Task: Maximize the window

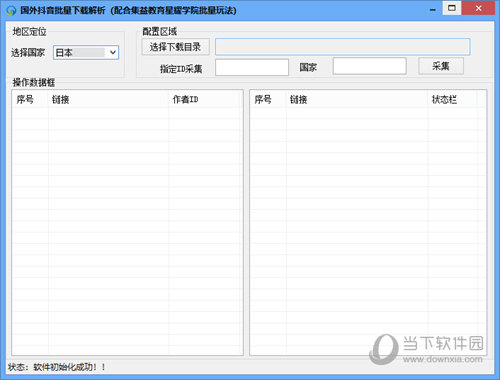Action: pos(452,8)
